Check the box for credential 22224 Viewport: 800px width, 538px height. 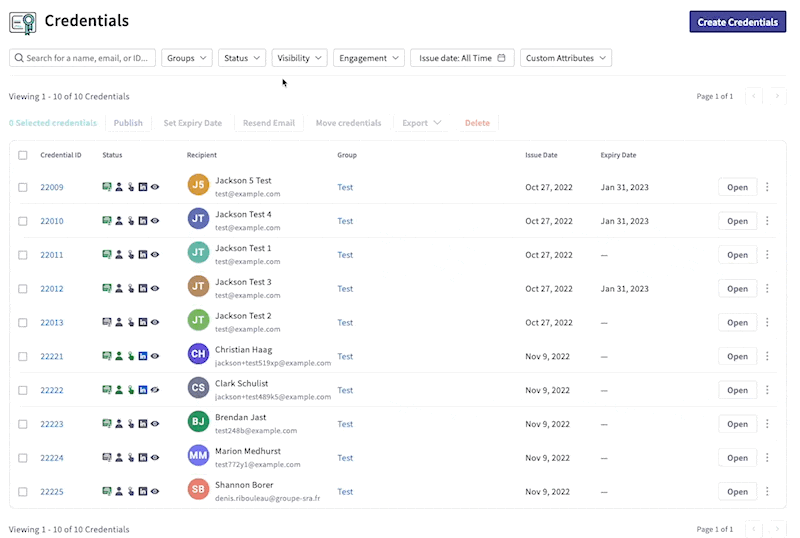point(23,458)
